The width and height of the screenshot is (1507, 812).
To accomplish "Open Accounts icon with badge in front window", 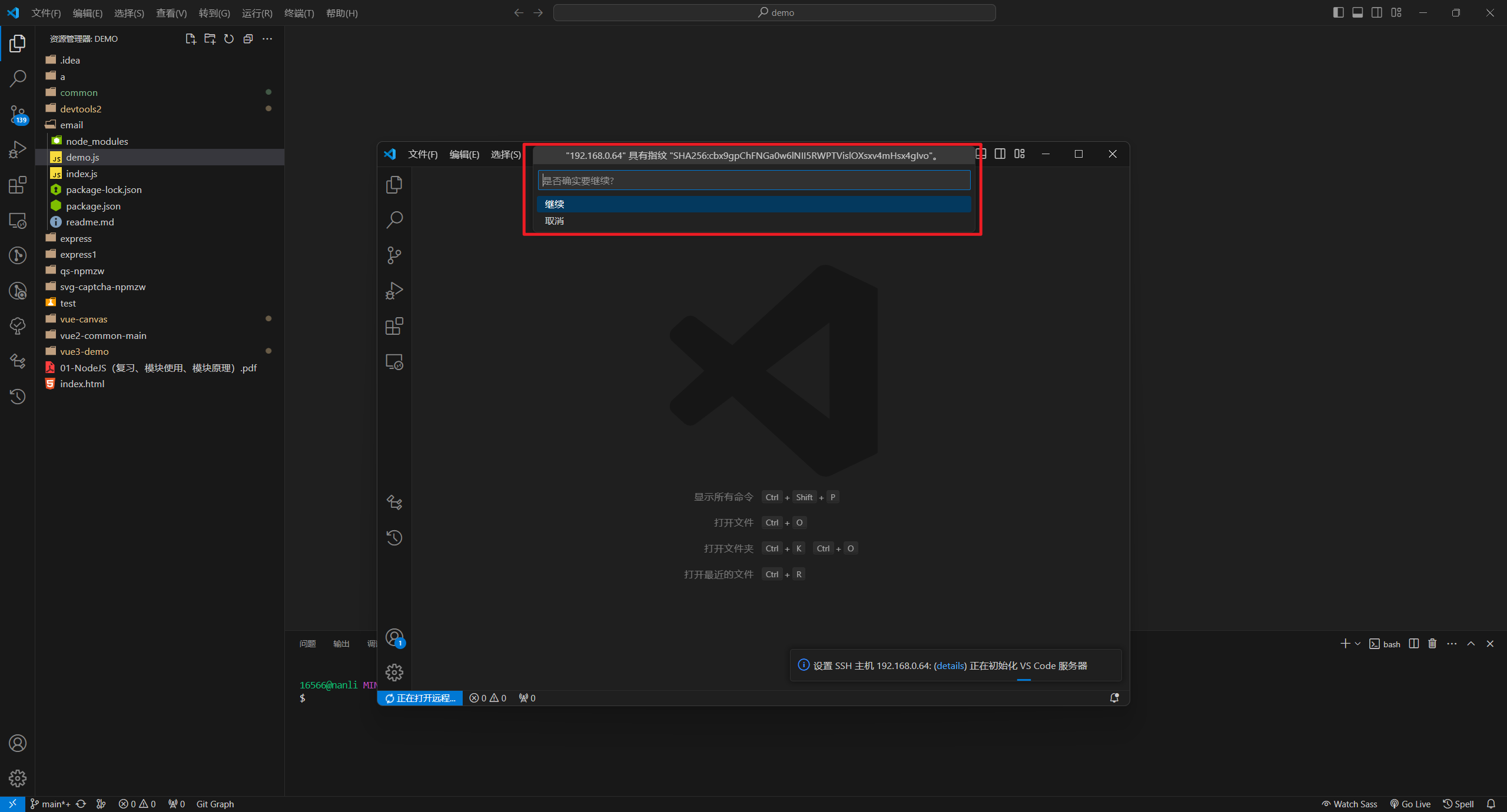I will (394, 638).
